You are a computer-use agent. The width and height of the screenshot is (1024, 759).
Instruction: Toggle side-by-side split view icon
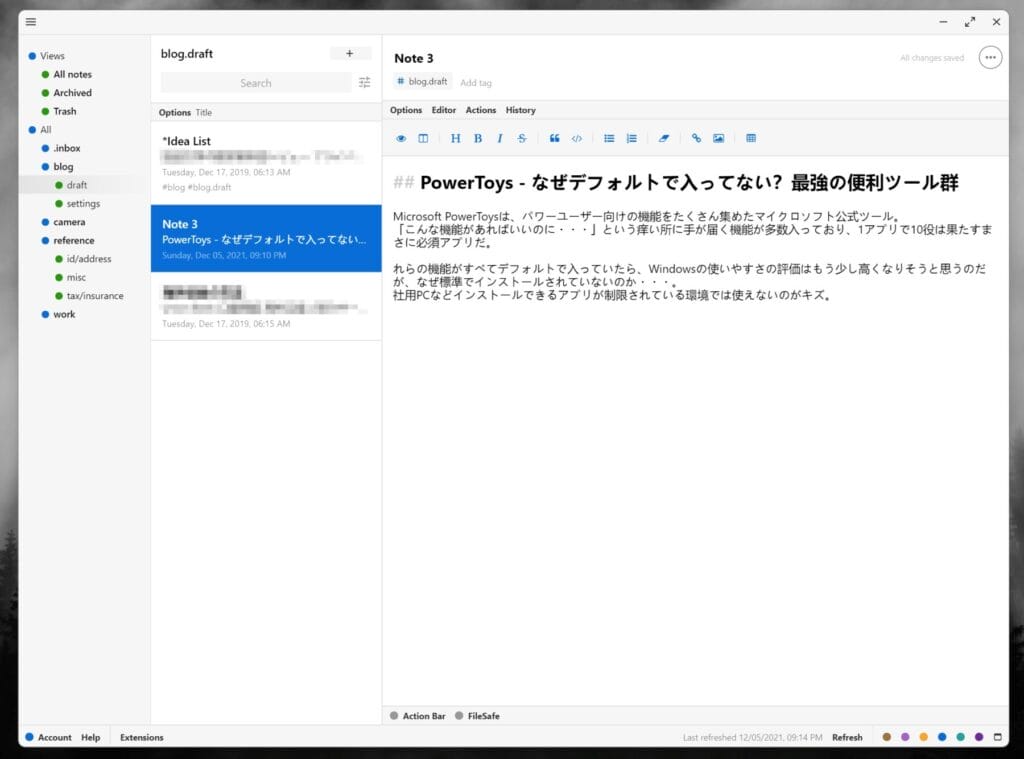pyautogui.click(x=423, y=138)
